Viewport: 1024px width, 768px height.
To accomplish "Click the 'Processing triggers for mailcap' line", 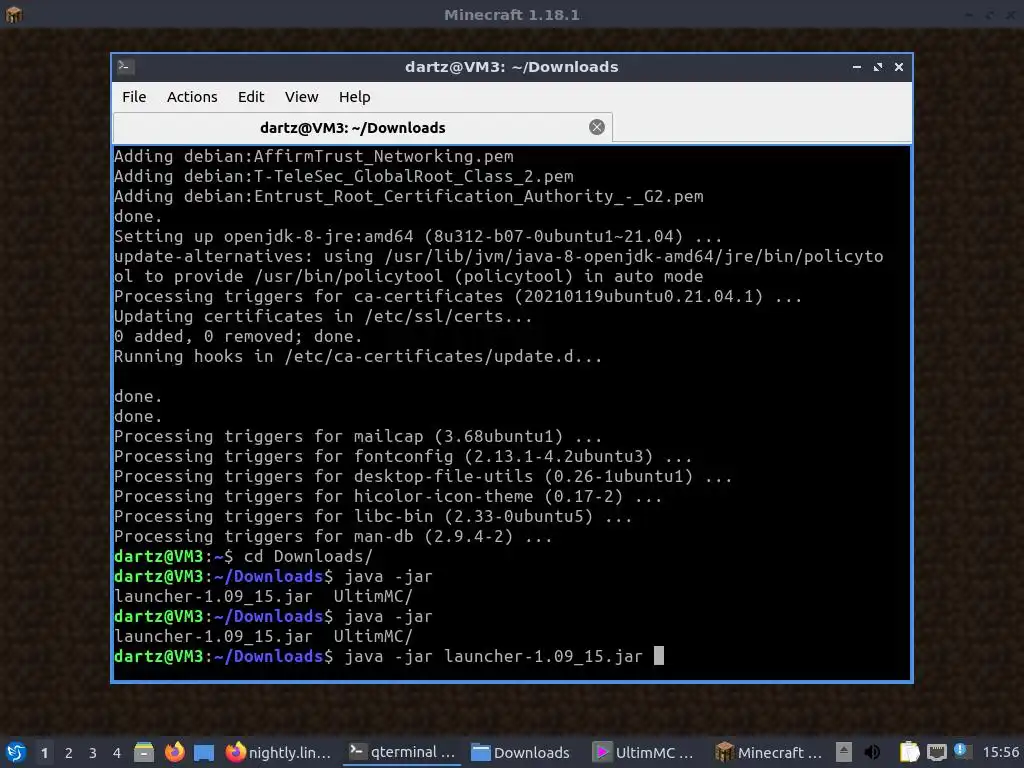I will click(x=358, y=436).
